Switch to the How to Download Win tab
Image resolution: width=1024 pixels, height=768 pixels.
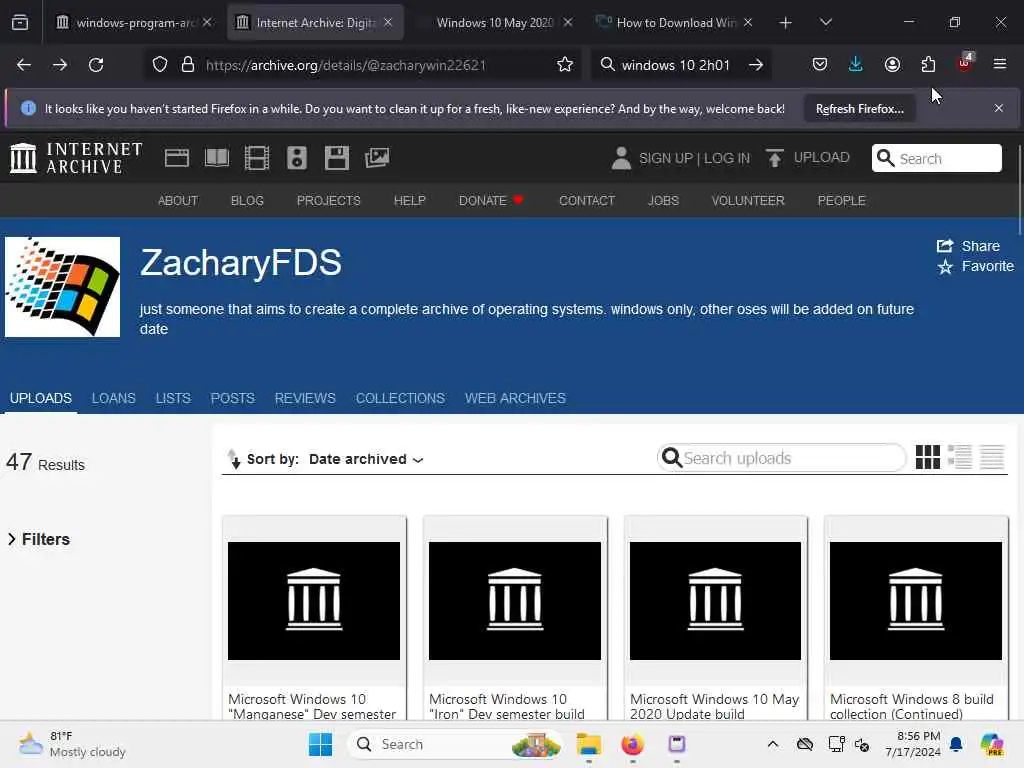click(x=675, y=23)
